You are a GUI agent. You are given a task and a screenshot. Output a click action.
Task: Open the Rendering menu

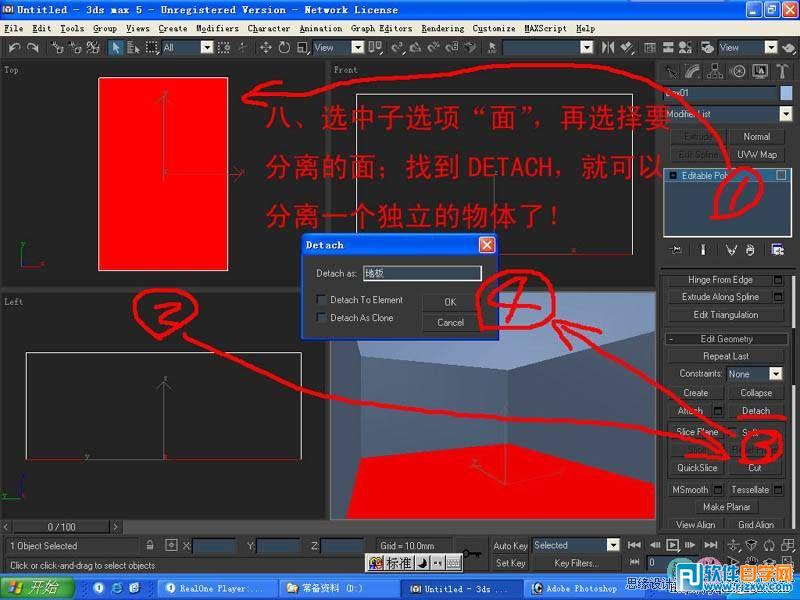coord(441,28)
